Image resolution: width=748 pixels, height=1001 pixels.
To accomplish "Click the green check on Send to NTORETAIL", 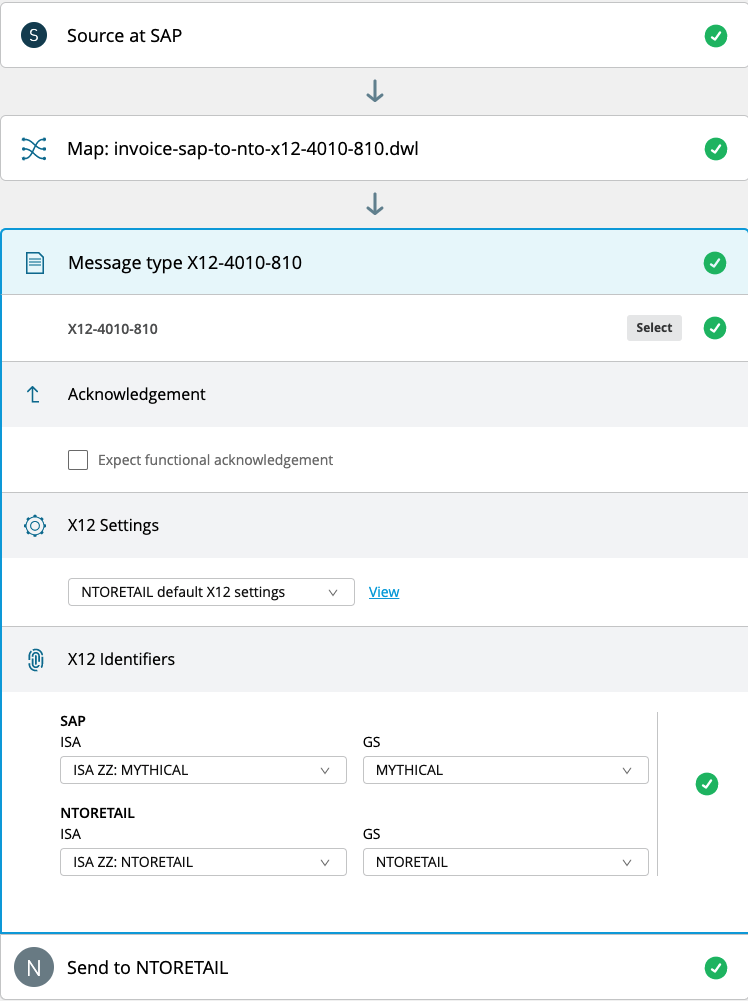I will [715, 968].
